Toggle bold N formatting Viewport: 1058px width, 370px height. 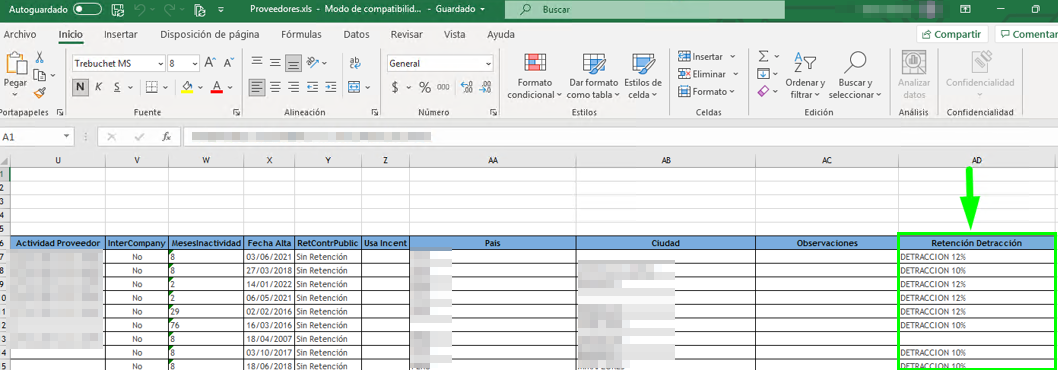80,87
